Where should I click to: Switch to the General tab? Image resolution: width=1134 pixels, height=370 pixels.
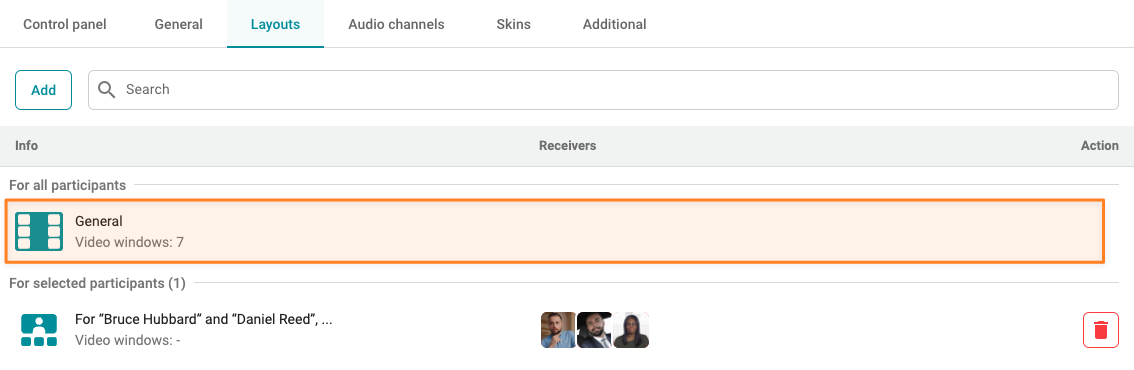(x=179, y=24)
